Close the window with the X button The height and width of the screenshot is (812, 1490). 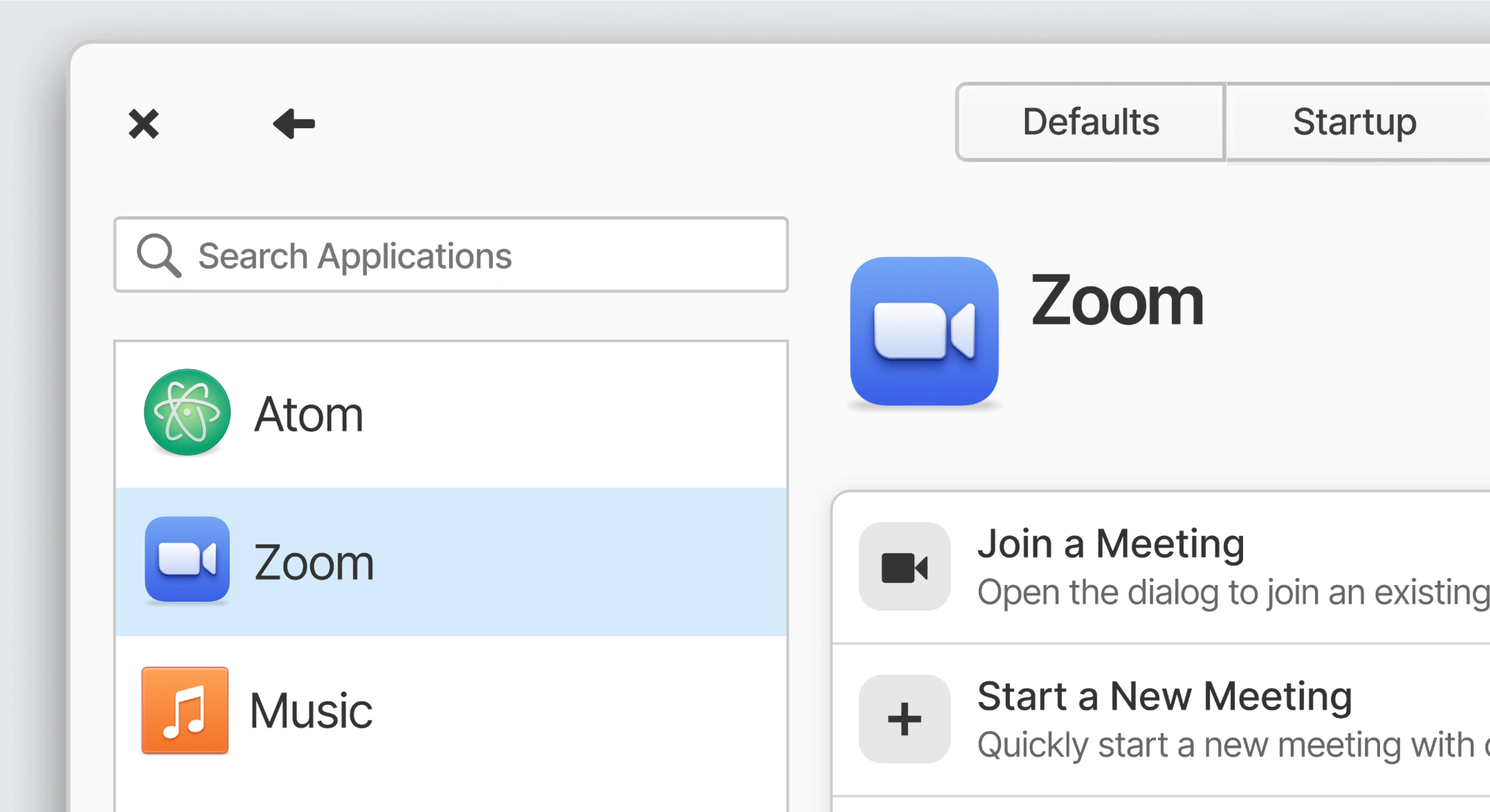tap(144, 123)
